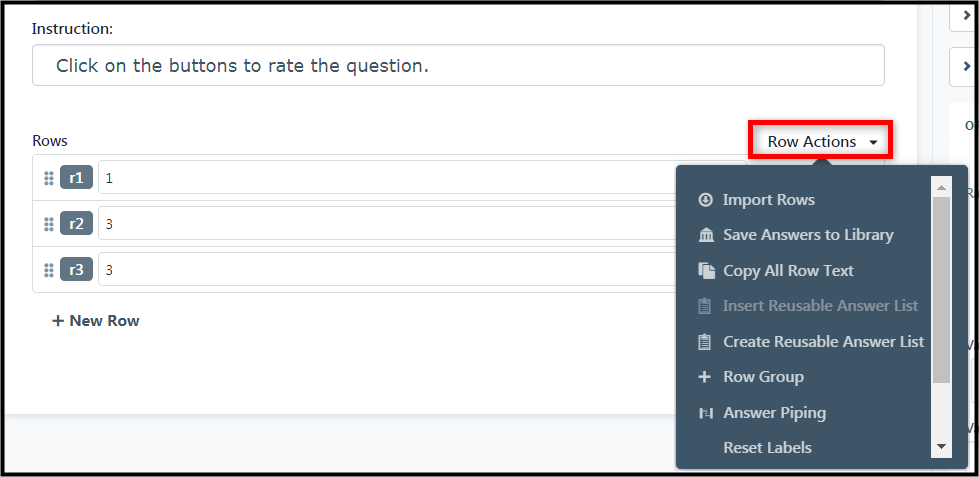Click the Create Reusable Answer List clipboard icon
Image resolution: width=979 pixels, height=477 pixels.
pos(704,342)
